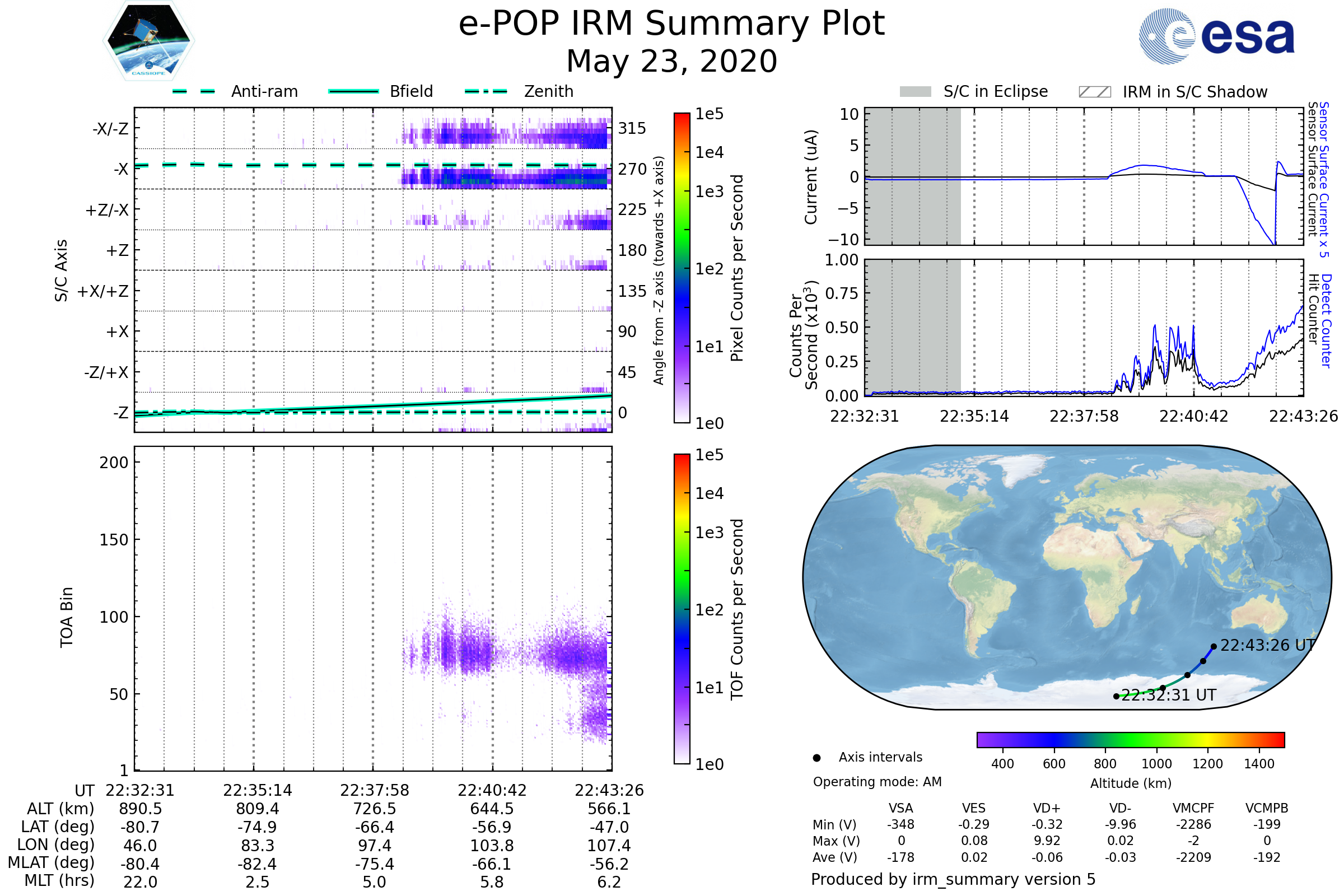
Task: Click the Altitude (km) horizontal colorbar
Action: (1130, 739)
